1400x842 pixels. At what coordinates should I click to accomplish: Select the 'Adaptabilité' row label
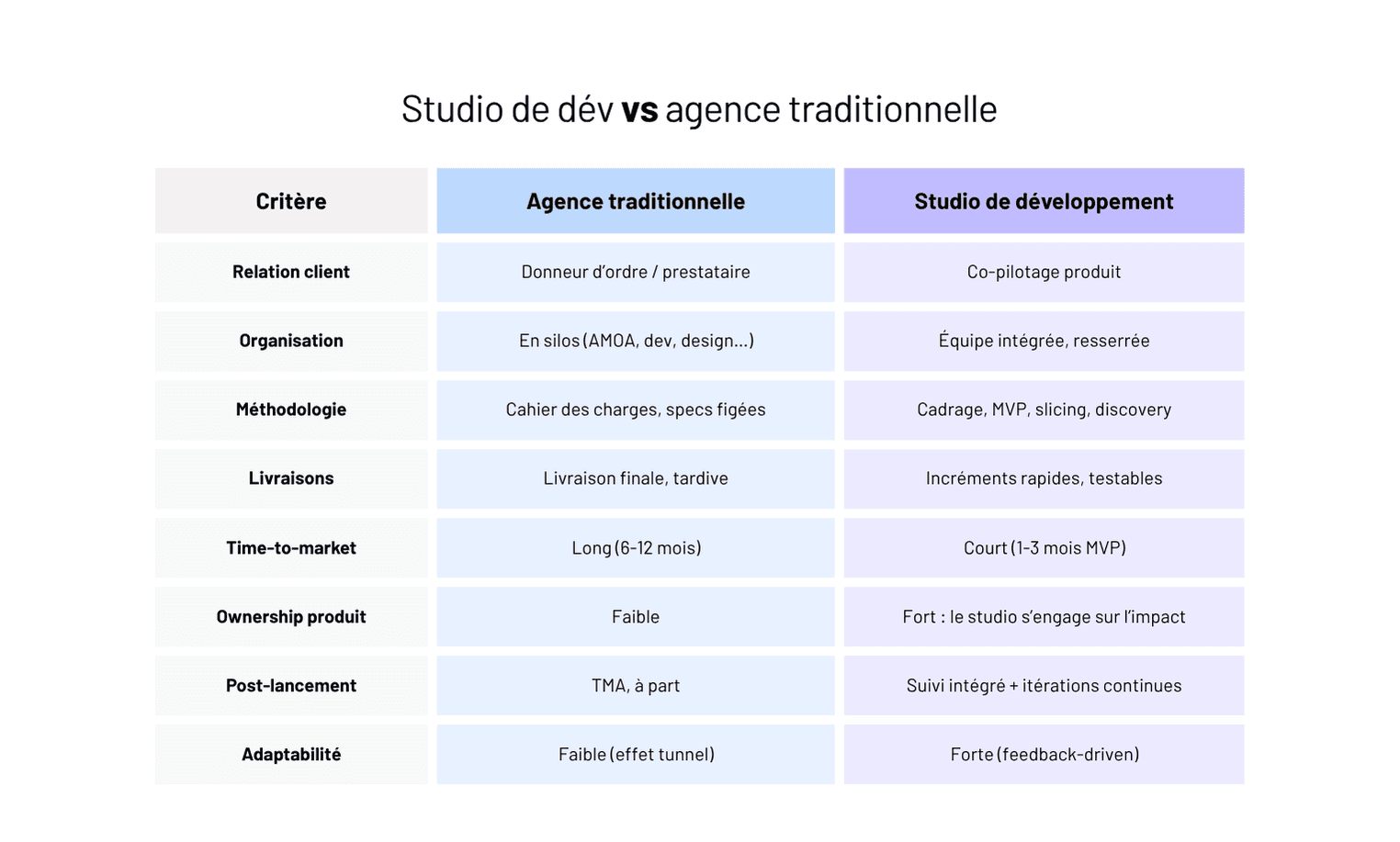click(x=290, y=754)
